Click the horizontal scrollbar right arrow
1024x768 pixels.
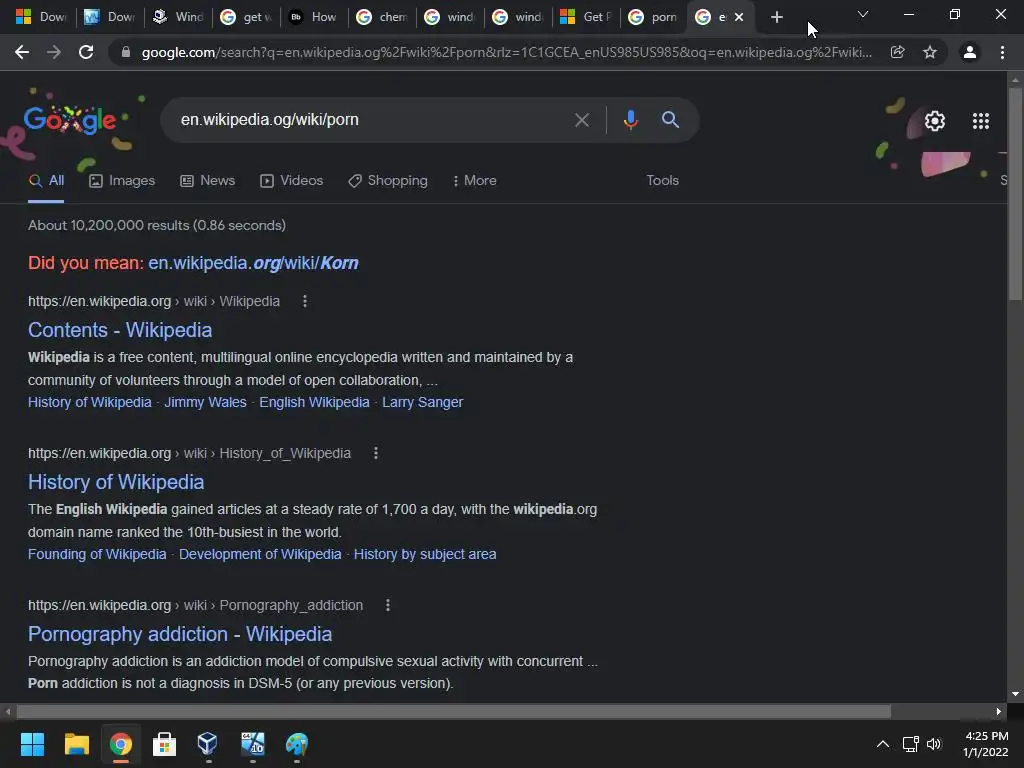click(999, 711)
